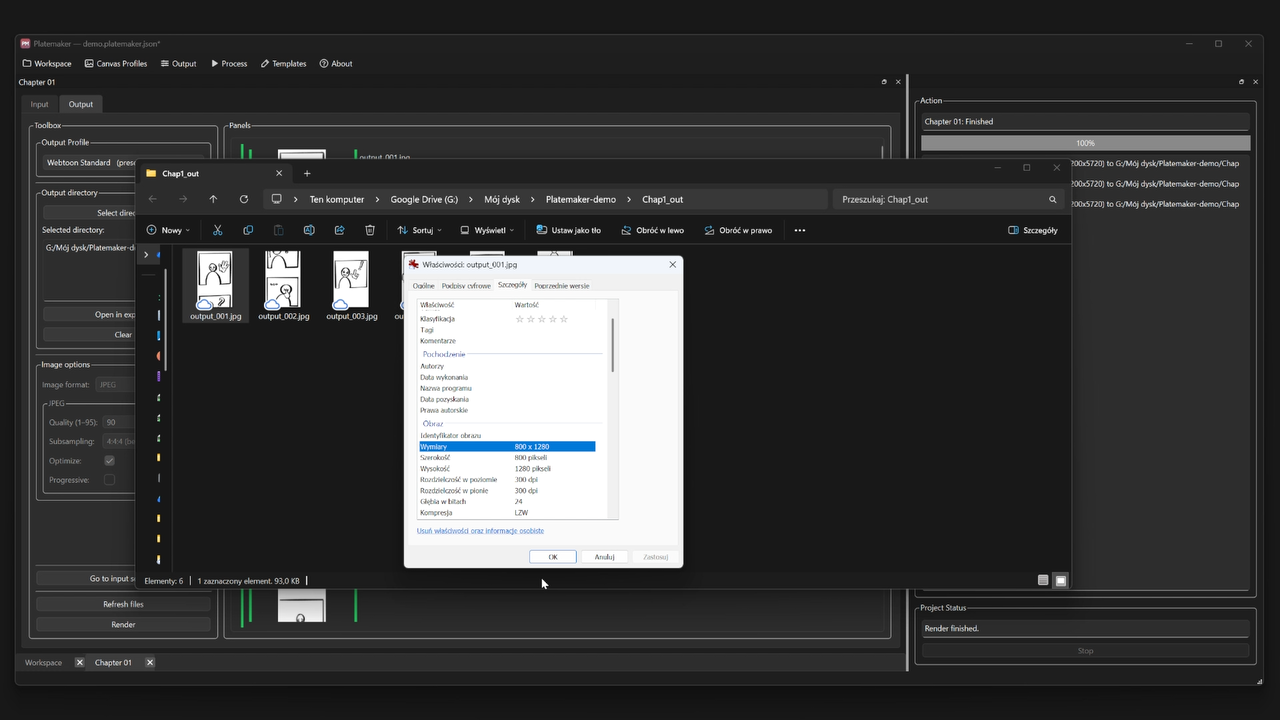Open the three-dots See more menu in Explorer

[x=799, y=230]
